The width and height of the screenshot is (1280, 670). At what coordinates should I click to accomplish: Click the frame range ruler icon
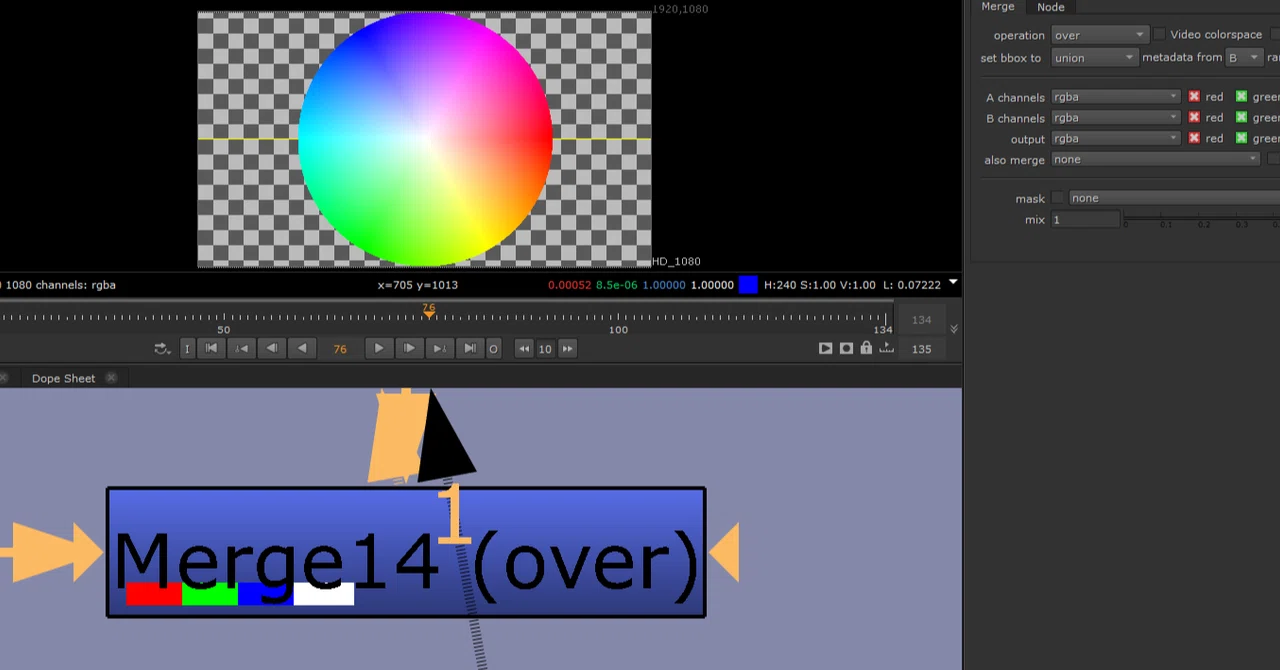pyautogui.click(x=887, y=348)
